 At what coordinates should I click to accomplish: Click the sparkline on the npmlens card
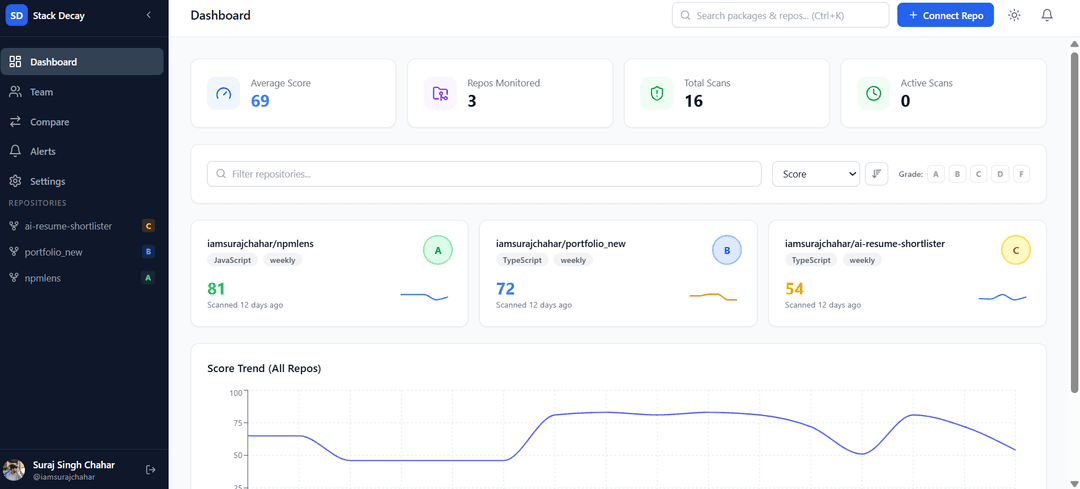point(424,297)
